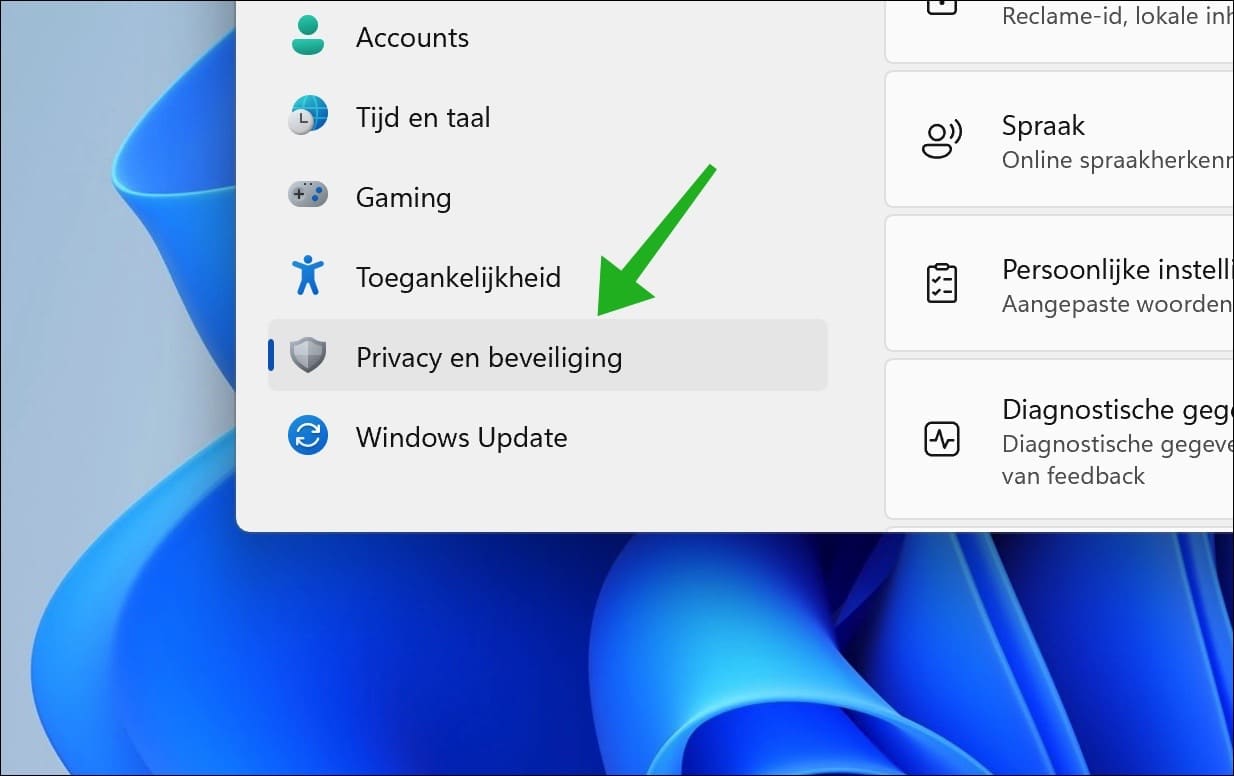Click the 'Aangepaste woorden' description text
Viewport: 1234px width, 776px height.
coord(1117,304)
